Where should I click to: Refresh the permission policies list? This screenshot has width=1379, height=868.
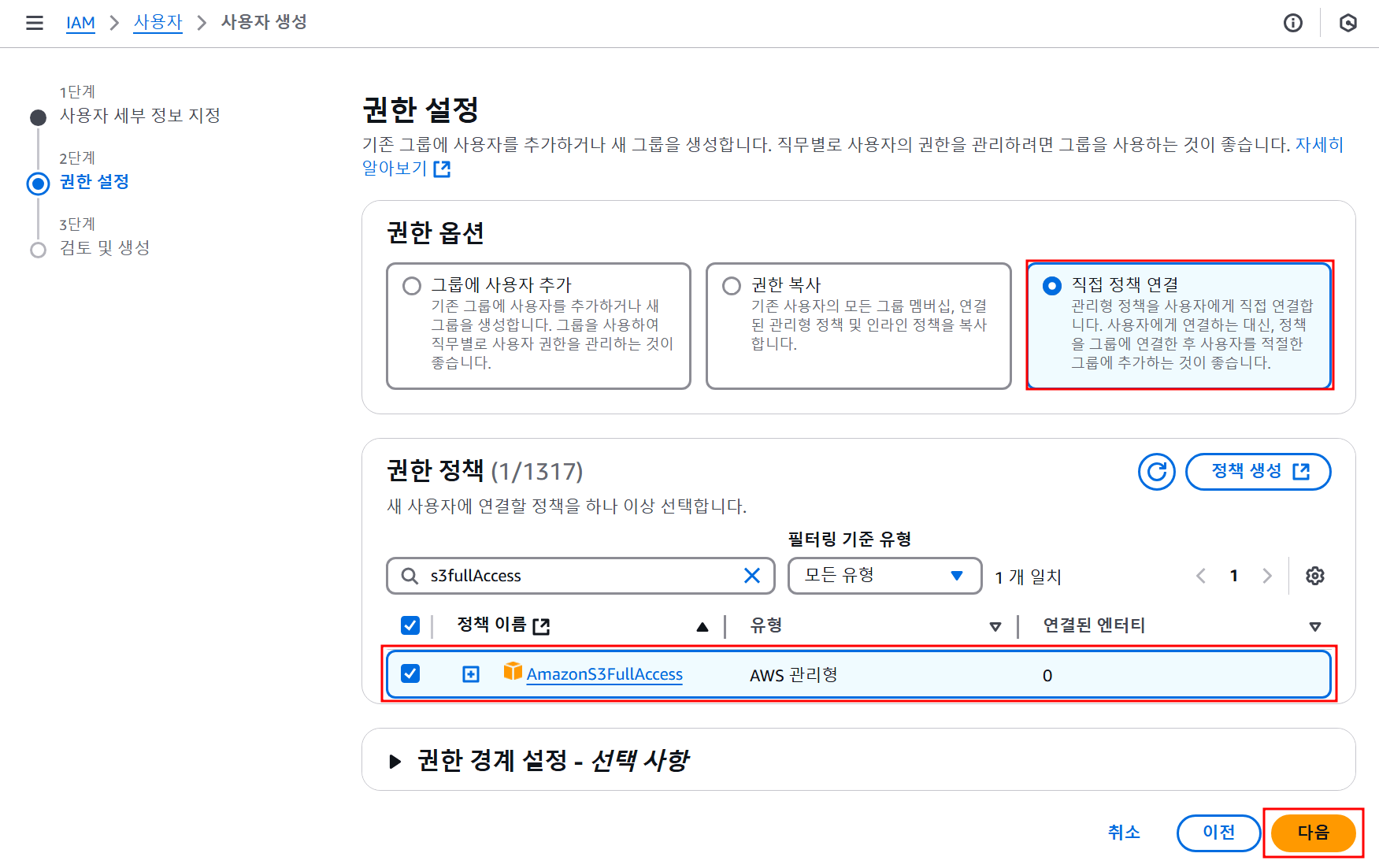pos(1156,472)
